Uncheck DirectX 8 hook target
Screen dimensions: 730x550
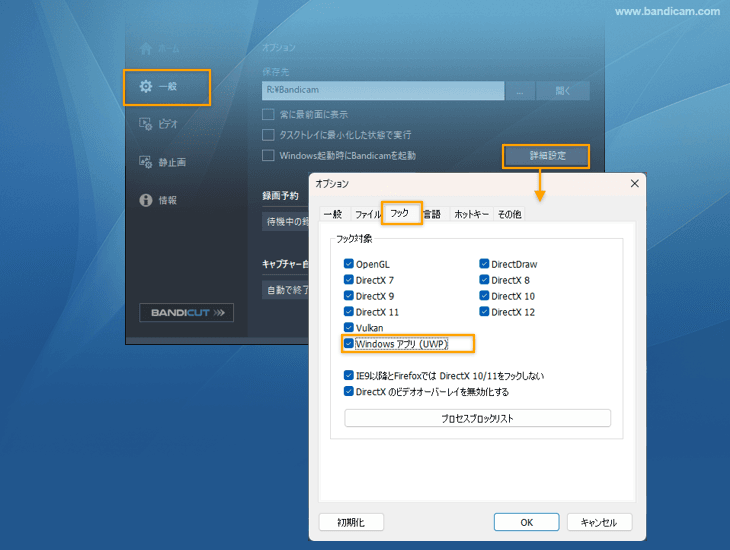(x=484, y=280)
